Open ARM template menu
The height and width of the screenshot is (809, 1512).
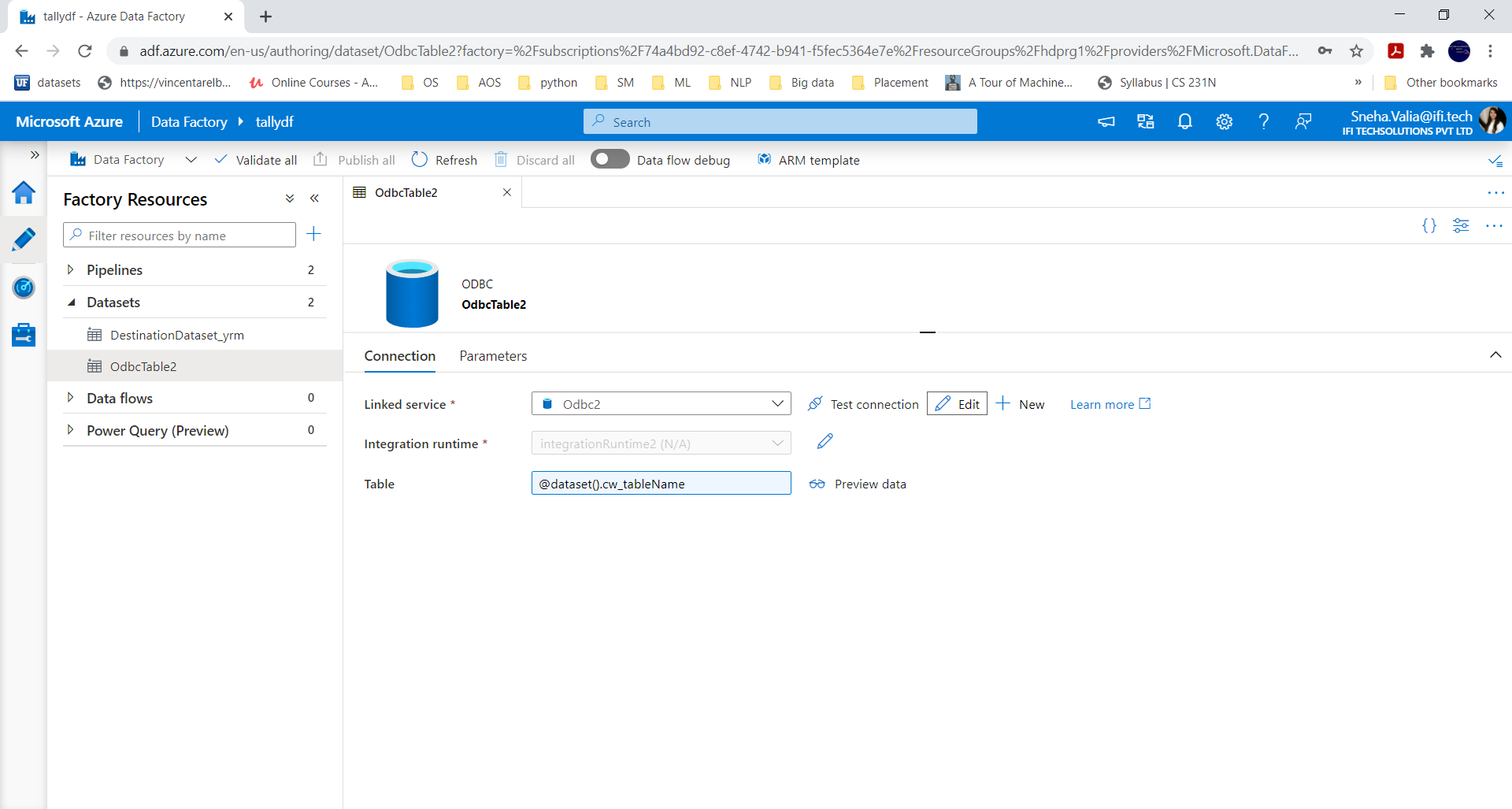809,160
